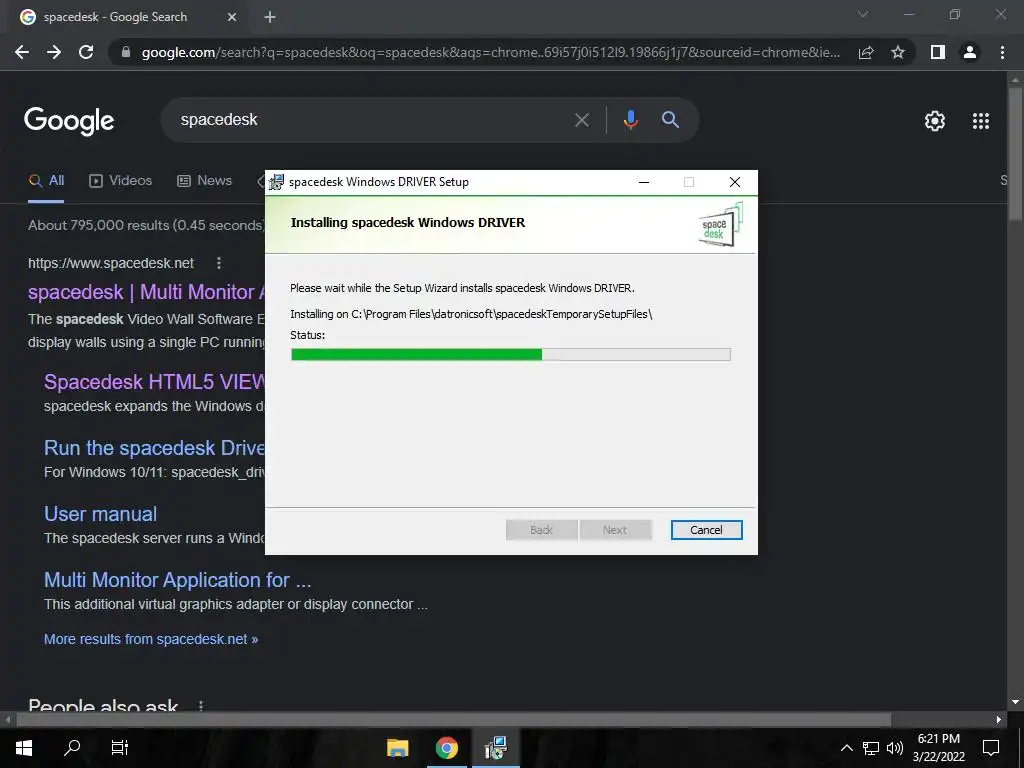The width and height of the screenshot is (1024, 768).
Task: Click the spacedesk | Multi Monitor result link
Action: click(x=146, y=291)
